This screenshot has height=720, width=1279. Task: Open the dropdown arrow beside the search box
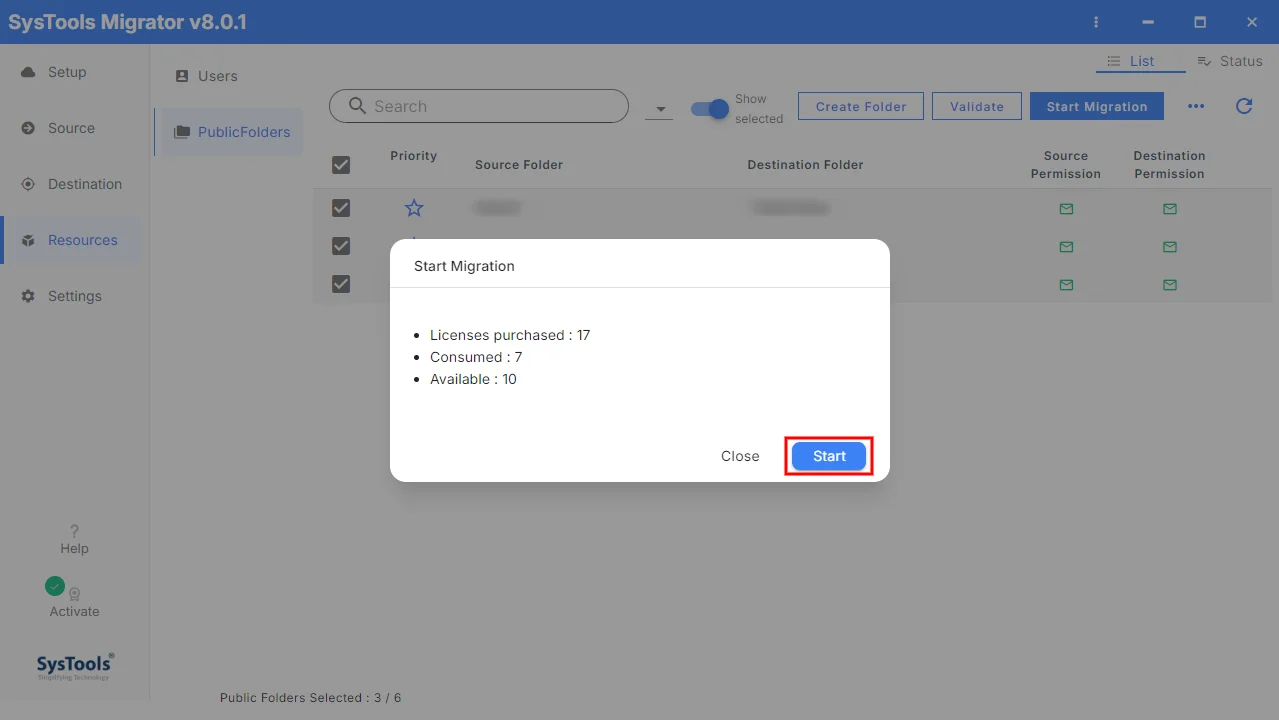pos(659,108)
